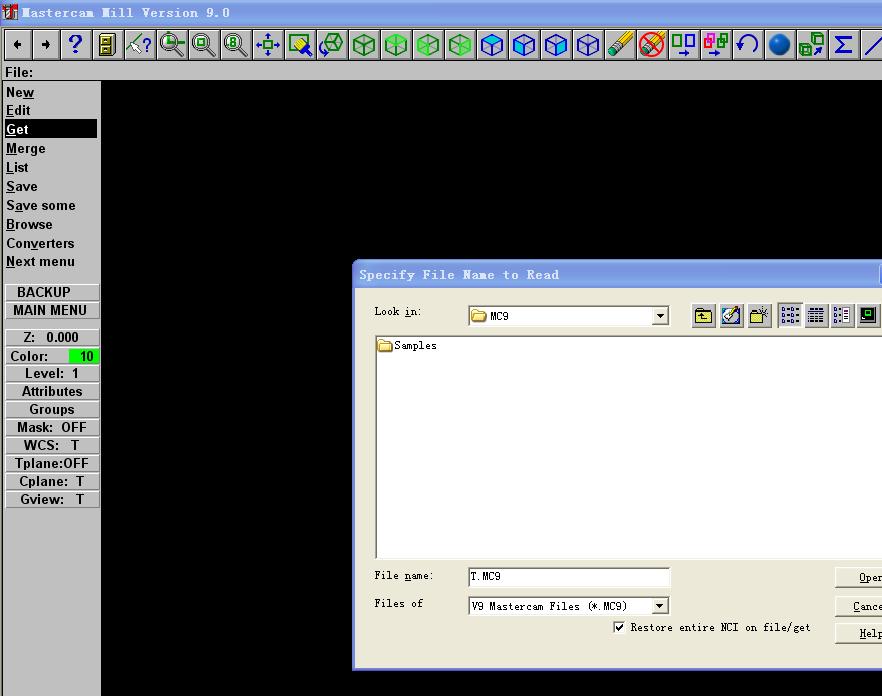Click the four-arrow Fit screen icon
Viewport: 882px width, 696px height.
point(267,44)
